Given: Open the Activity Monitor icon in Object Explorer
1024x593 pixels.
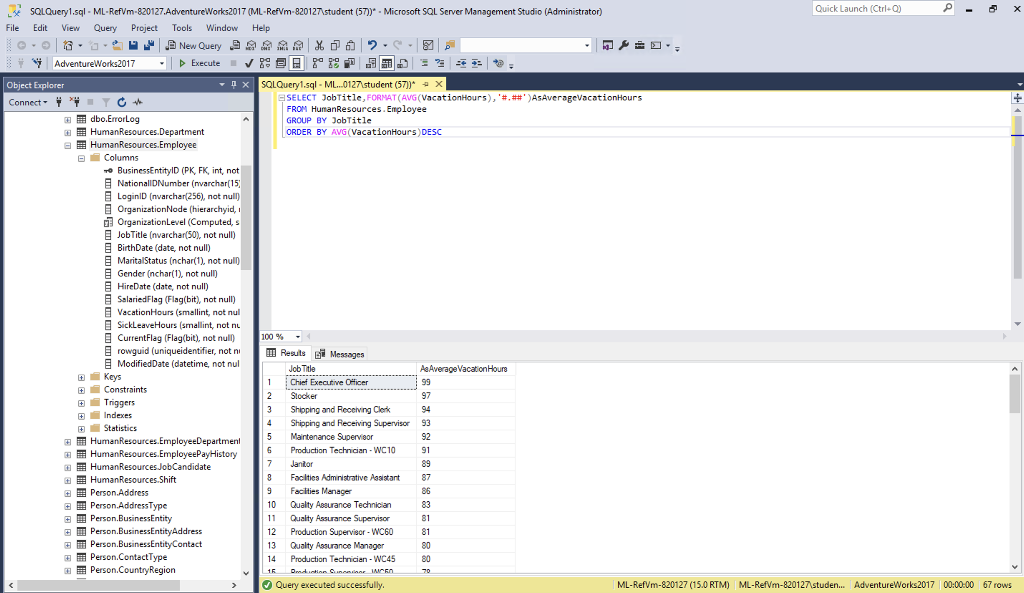Looking at the screenshot, I should point(138,102).
